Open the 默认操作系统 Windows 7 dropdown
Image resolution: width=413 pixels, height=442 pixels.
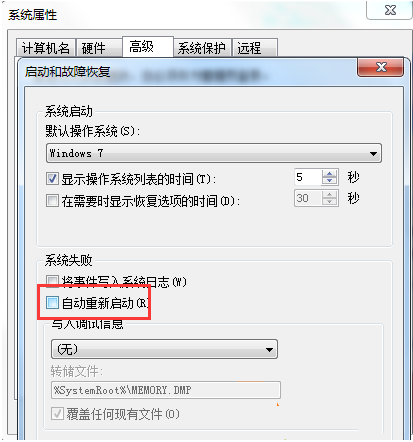click(214, 153)
